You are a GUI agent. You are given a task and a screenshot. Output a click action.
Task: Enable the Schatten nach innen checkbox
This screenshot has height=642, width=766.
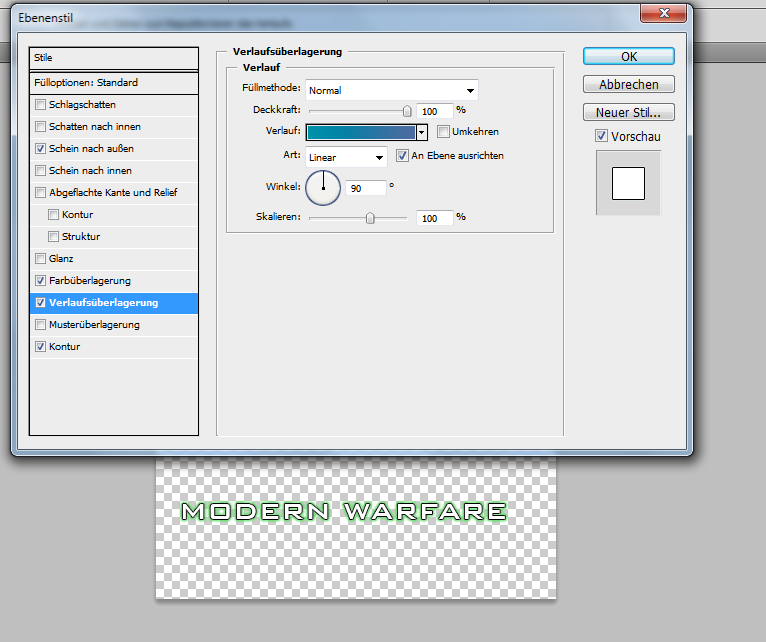[x=41, y=127]
